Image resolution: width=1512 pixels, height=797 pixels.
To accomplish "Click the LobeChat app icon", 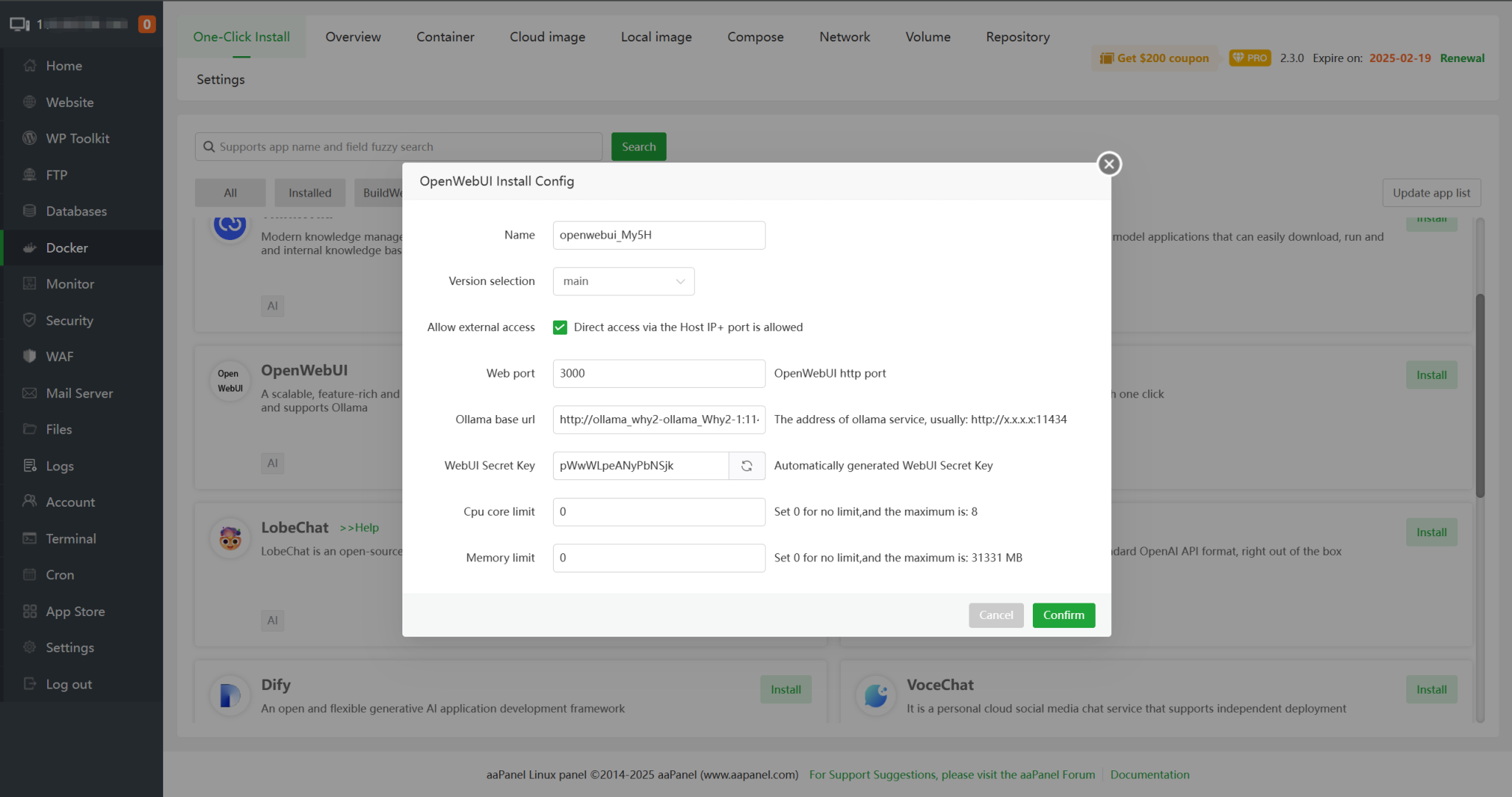I will coord(229,538).
